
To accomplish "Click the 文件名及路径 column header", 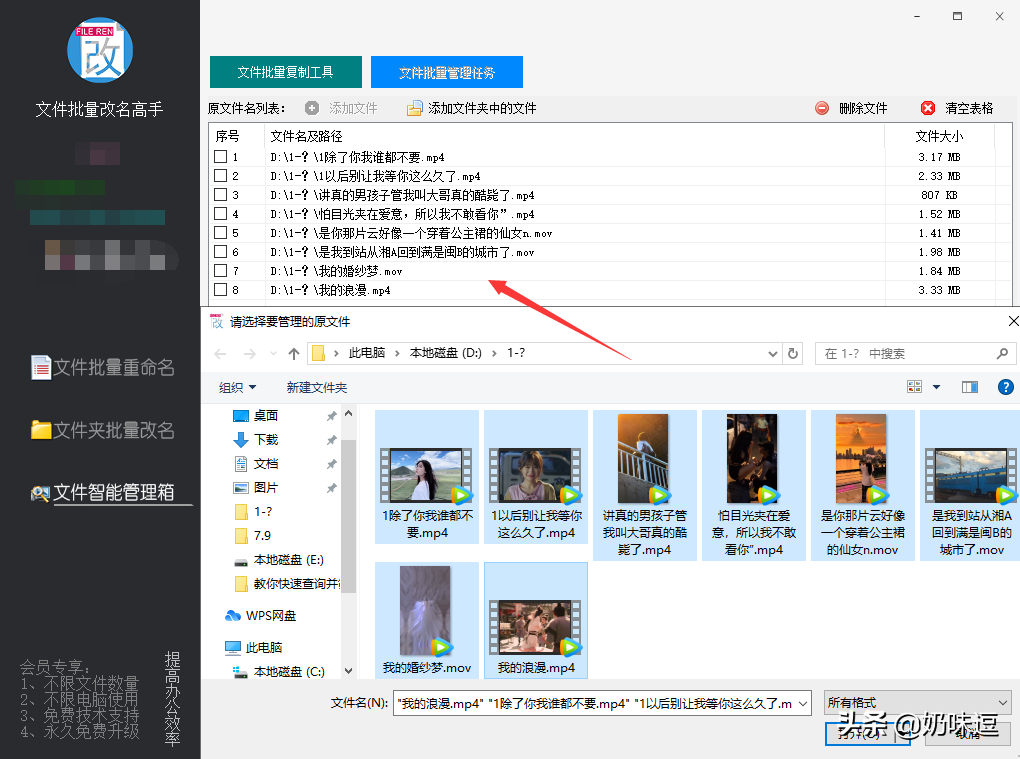I will pyautogui.click(x=574, y=136).
